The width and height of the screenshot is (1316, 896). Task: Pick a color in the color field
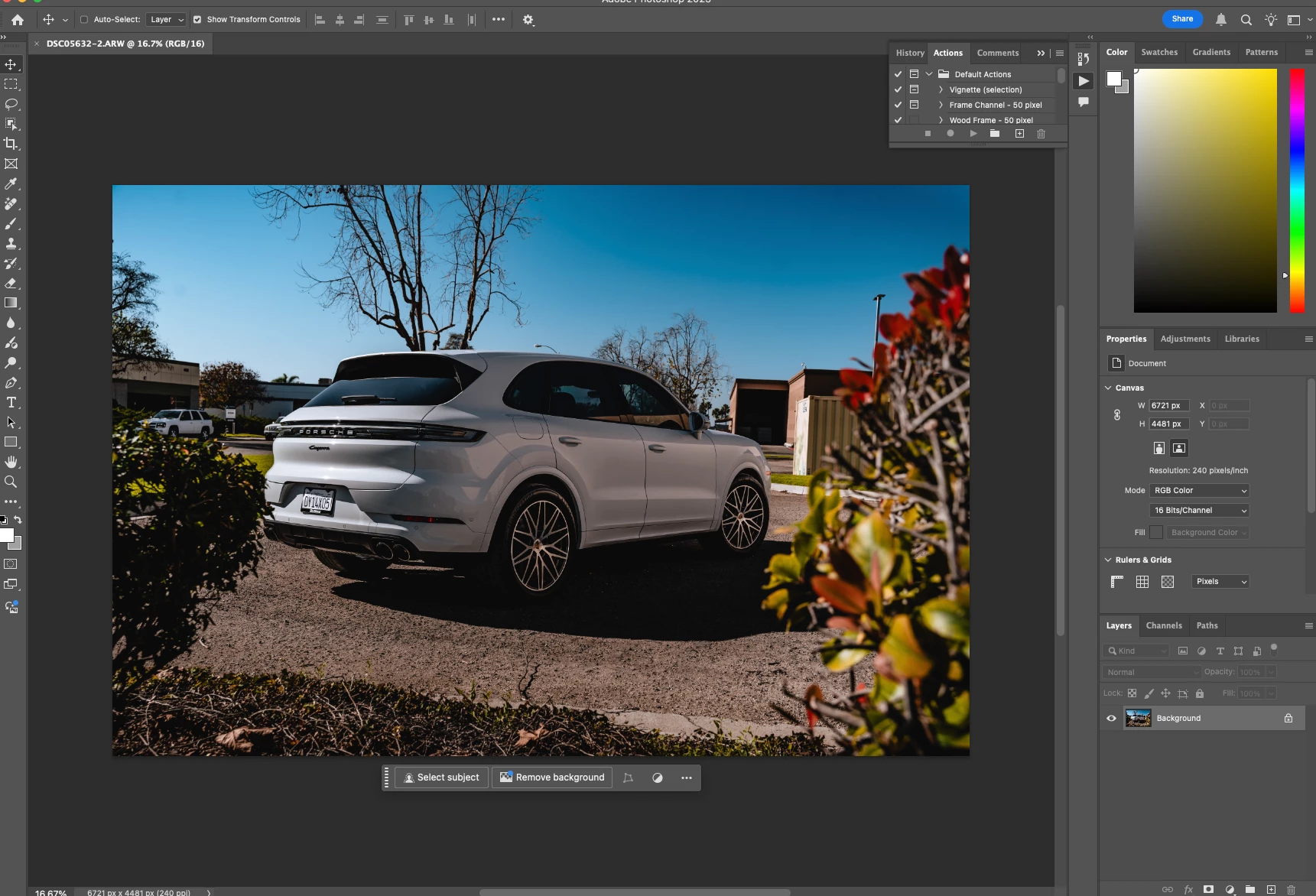1205,190
